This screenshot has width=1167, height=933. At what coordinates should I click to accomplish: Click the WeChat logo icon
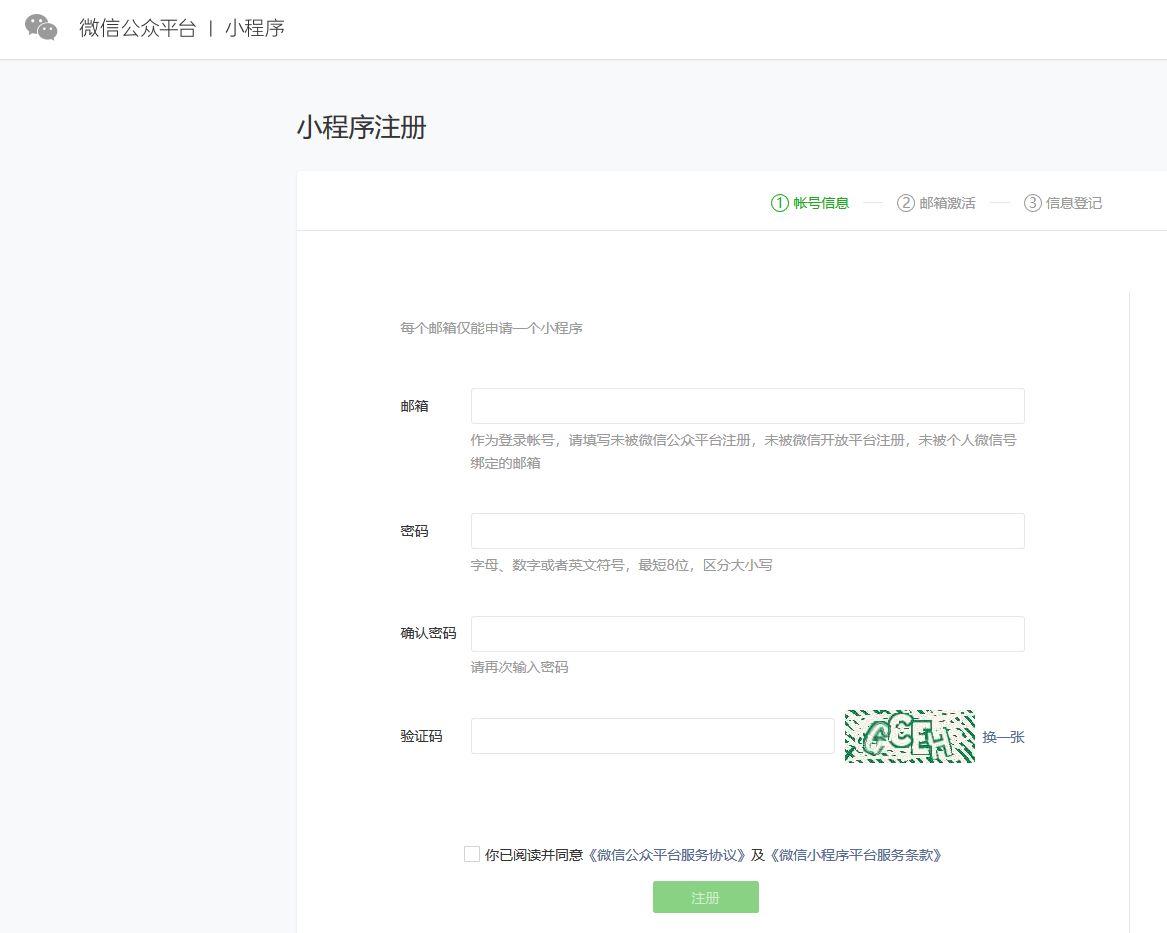pyautogui.click(x=41, y=28)
